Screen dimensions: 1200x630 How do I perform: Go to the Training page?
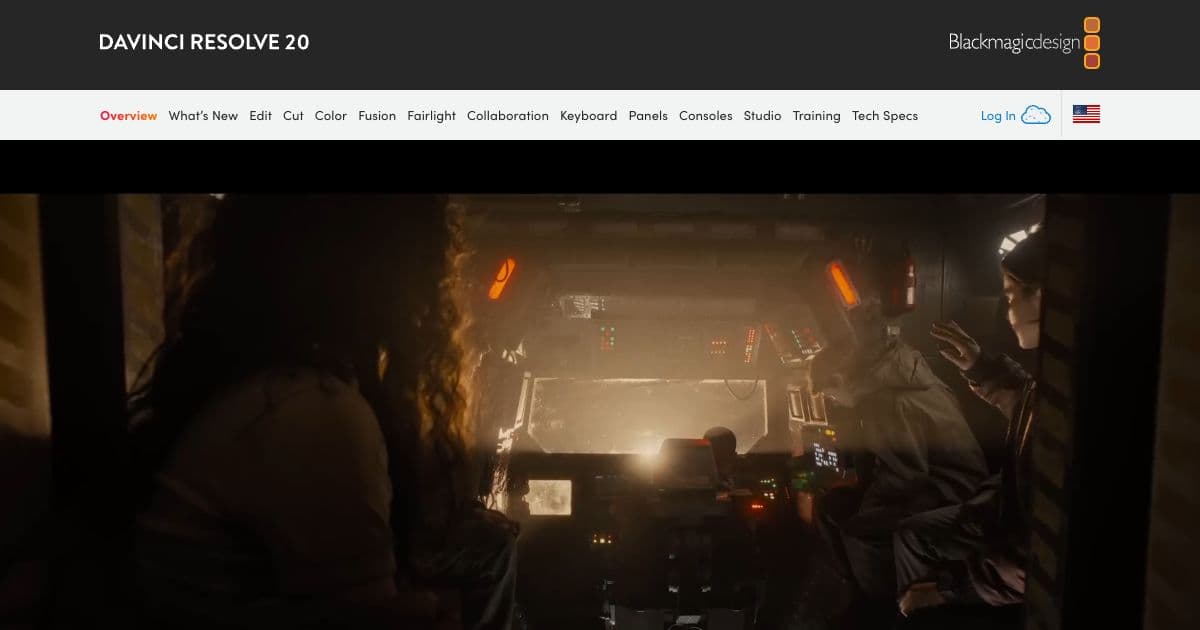[817, 115]
